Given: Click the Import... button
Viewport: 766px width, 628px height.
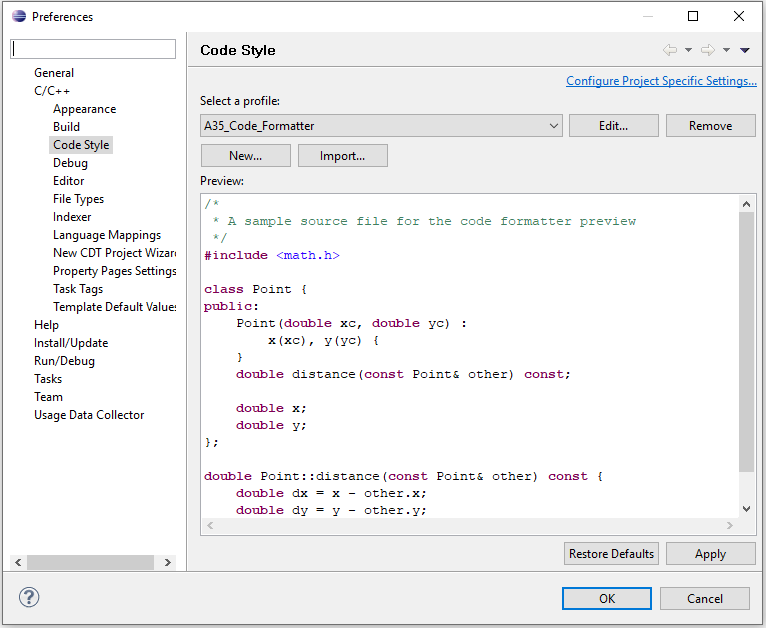Looking at the screenshot, I should tap(342, 155).
